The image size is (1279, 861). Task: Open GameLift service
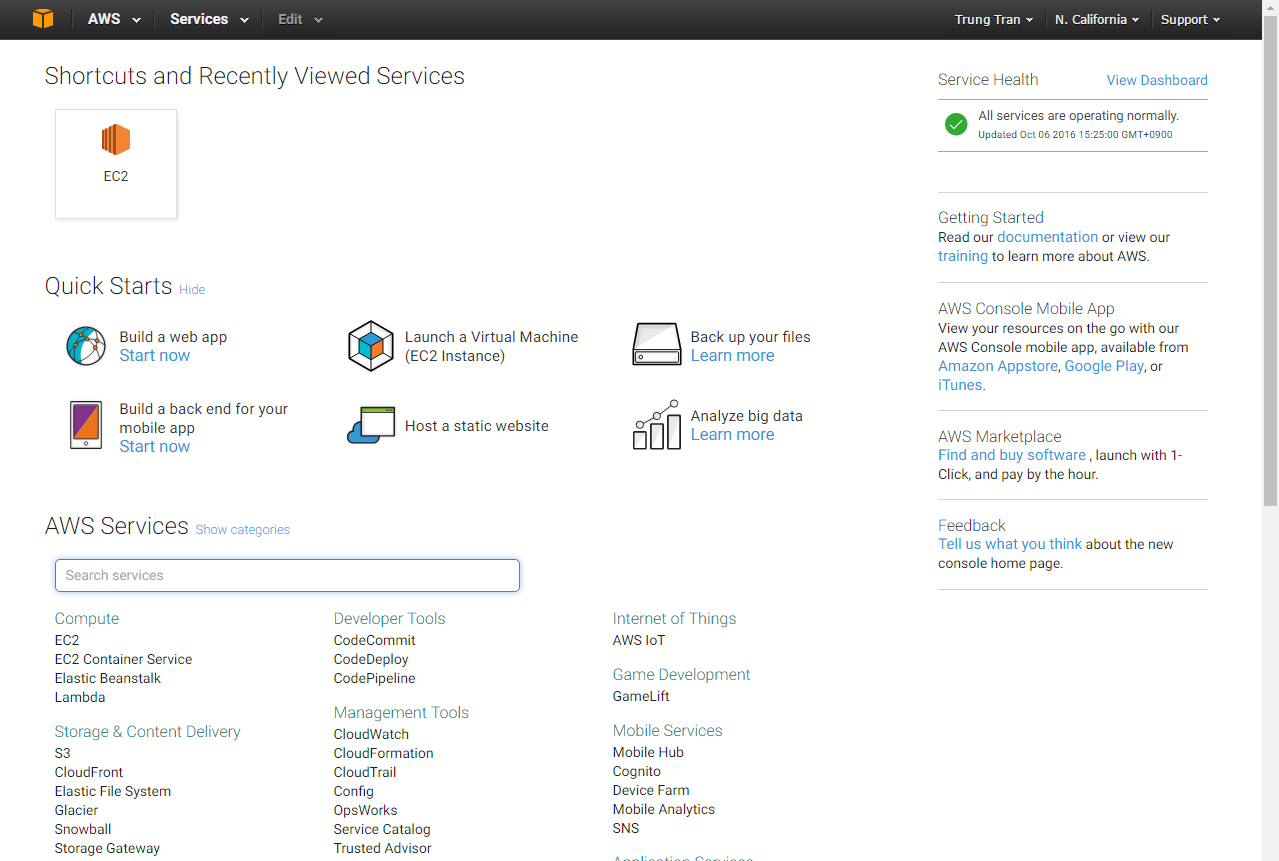point(641,696)
